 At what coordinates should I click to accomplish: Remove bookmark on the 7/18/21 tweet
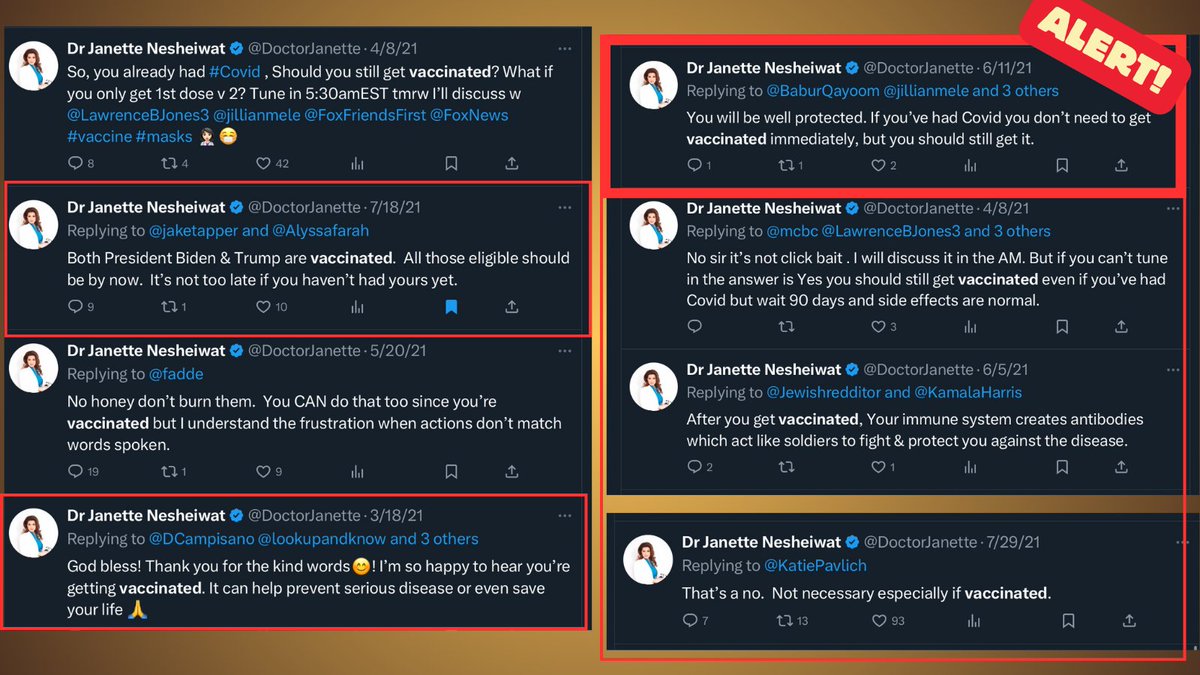tap(451, 306)
